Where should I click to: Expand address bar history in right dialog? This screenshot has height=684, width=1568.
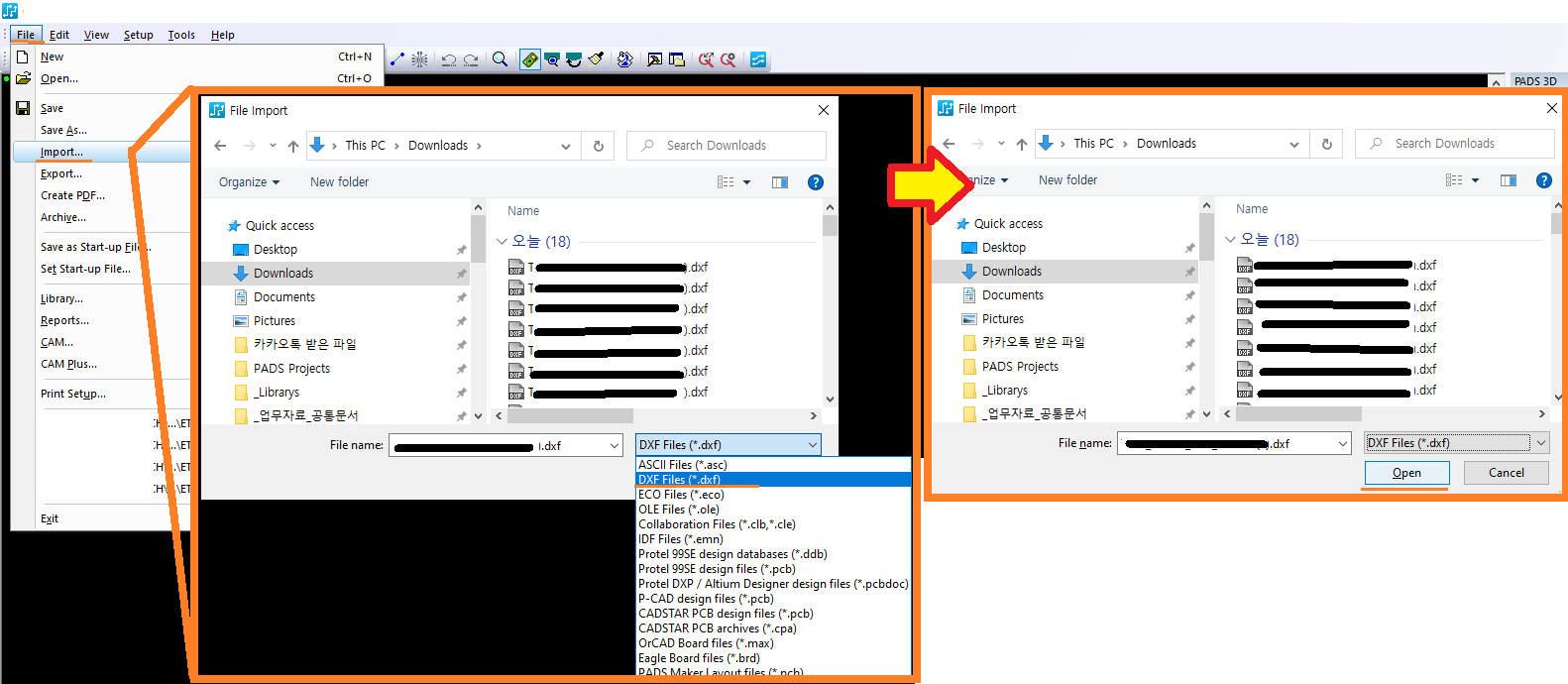coord(1294,144)
